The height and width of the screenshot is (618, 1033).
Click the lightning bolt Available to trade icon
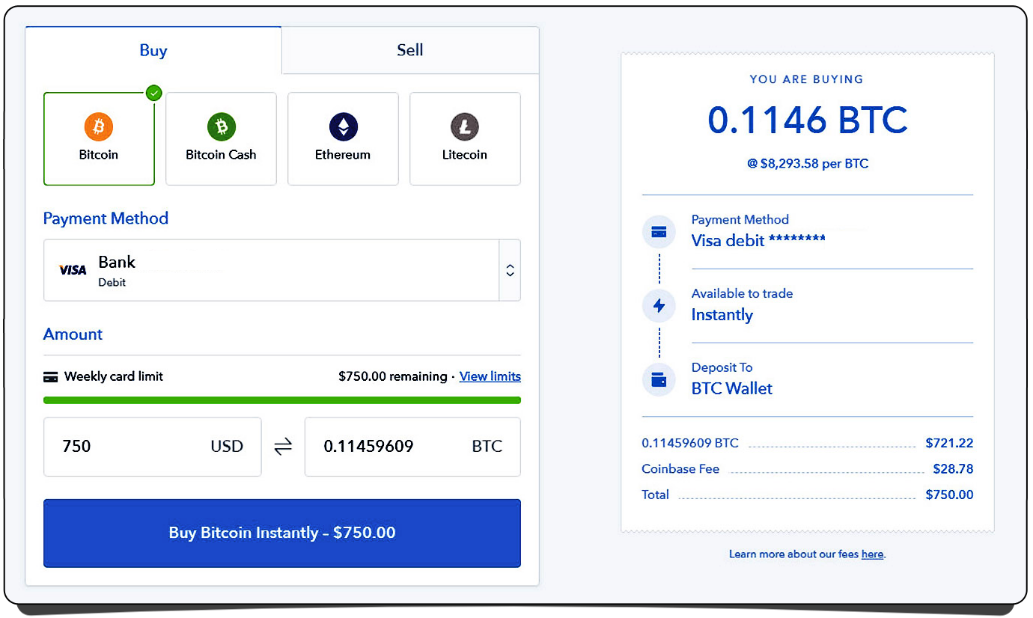[659, 306]
